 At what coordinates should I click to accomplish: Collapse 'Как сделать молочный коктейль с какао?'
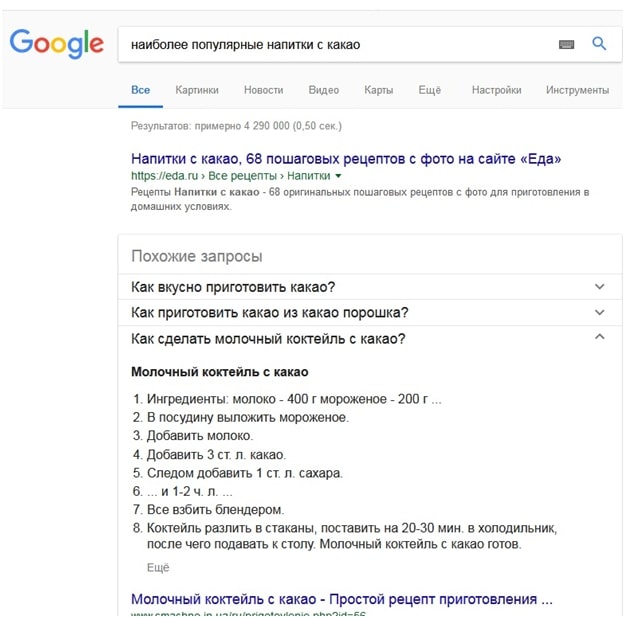[x=599, y=338]
